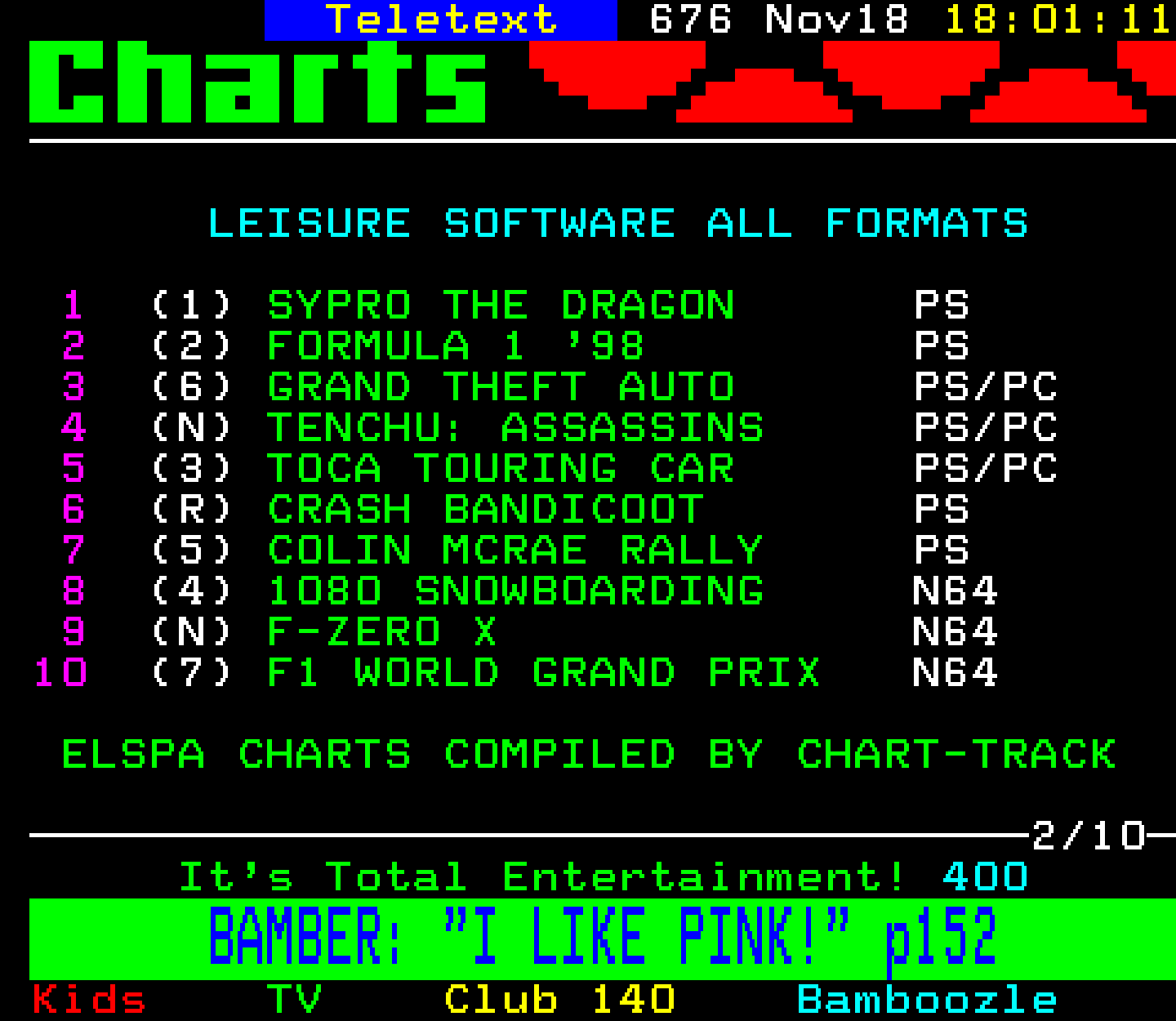Select FORMULA 1 '98 chart entry
Image resolution: width=1176 pixels, height=1021 pixels.
456,346
